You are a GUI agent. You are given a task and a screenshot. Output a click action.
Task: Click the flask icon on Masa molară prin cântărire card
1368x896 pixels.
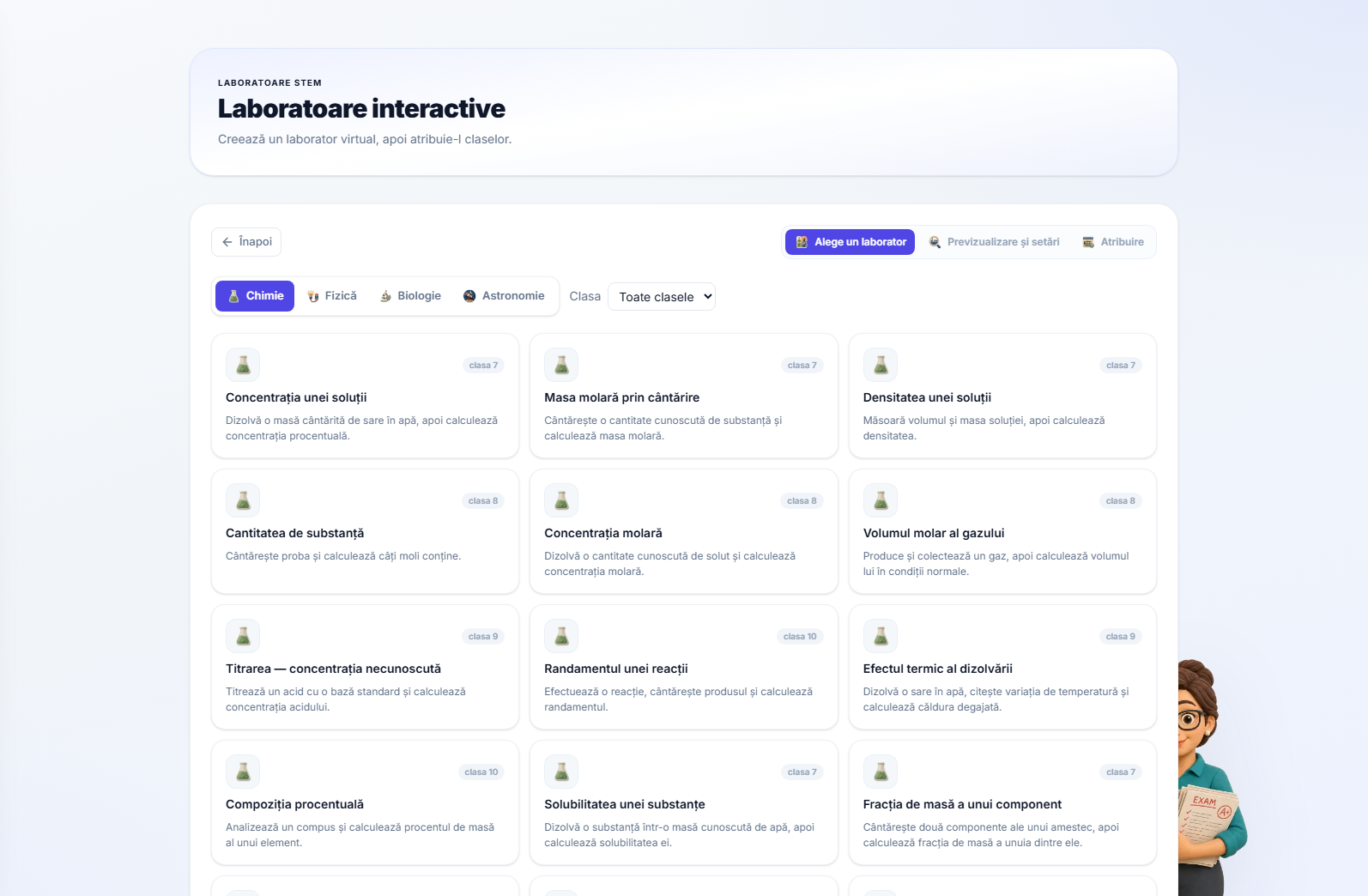coord(561,366)
